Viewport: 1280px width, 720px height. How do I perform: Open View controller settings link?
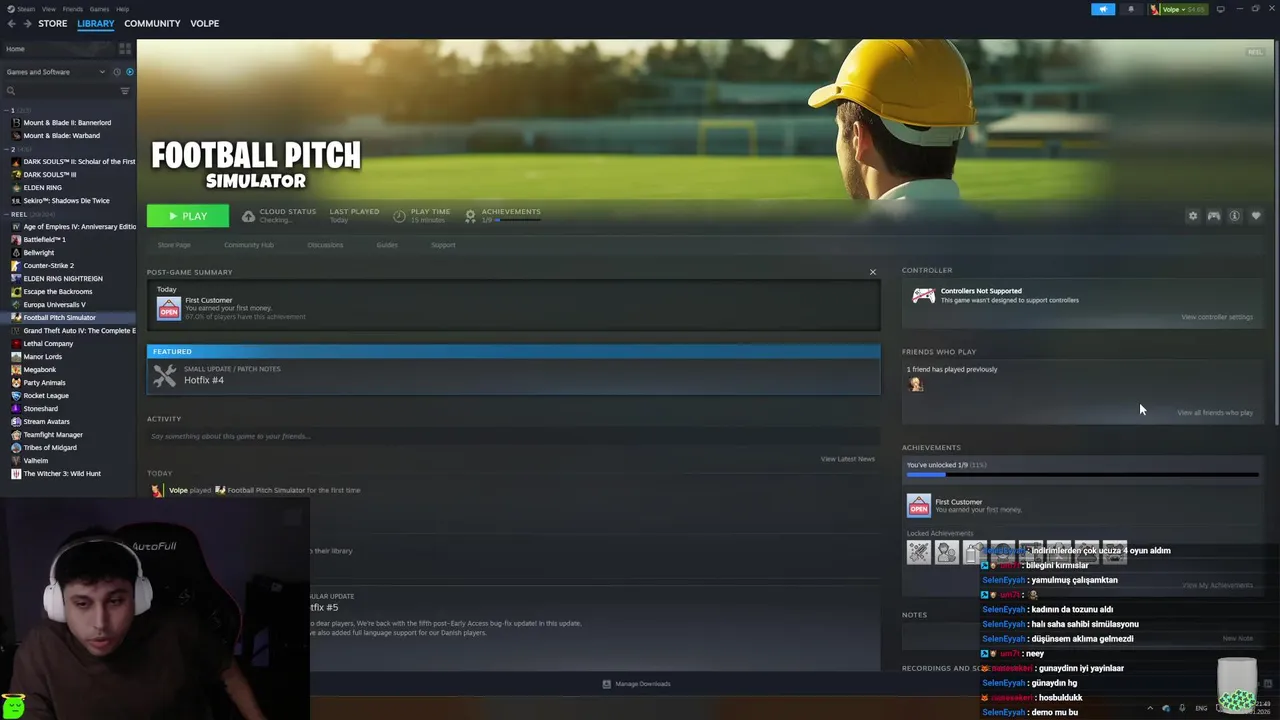pyautogui.click(x=1216, y=317)
